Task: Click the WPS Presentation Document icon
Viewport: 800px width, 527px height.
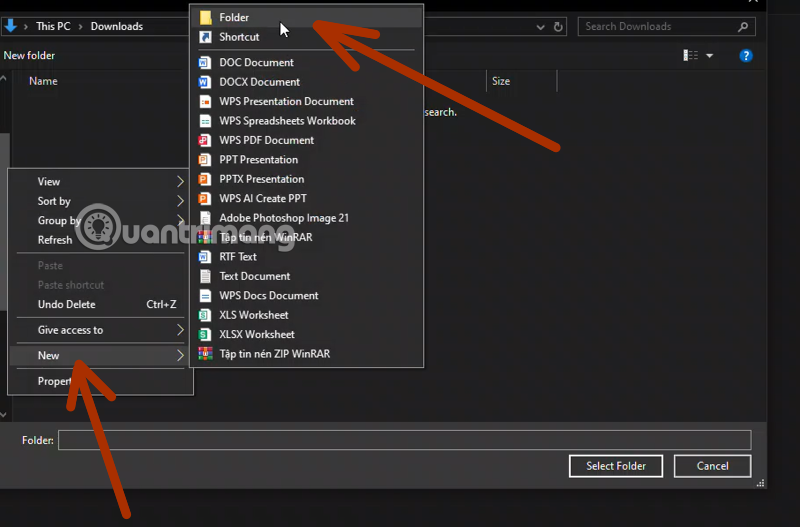Action: tap(205, 101)
